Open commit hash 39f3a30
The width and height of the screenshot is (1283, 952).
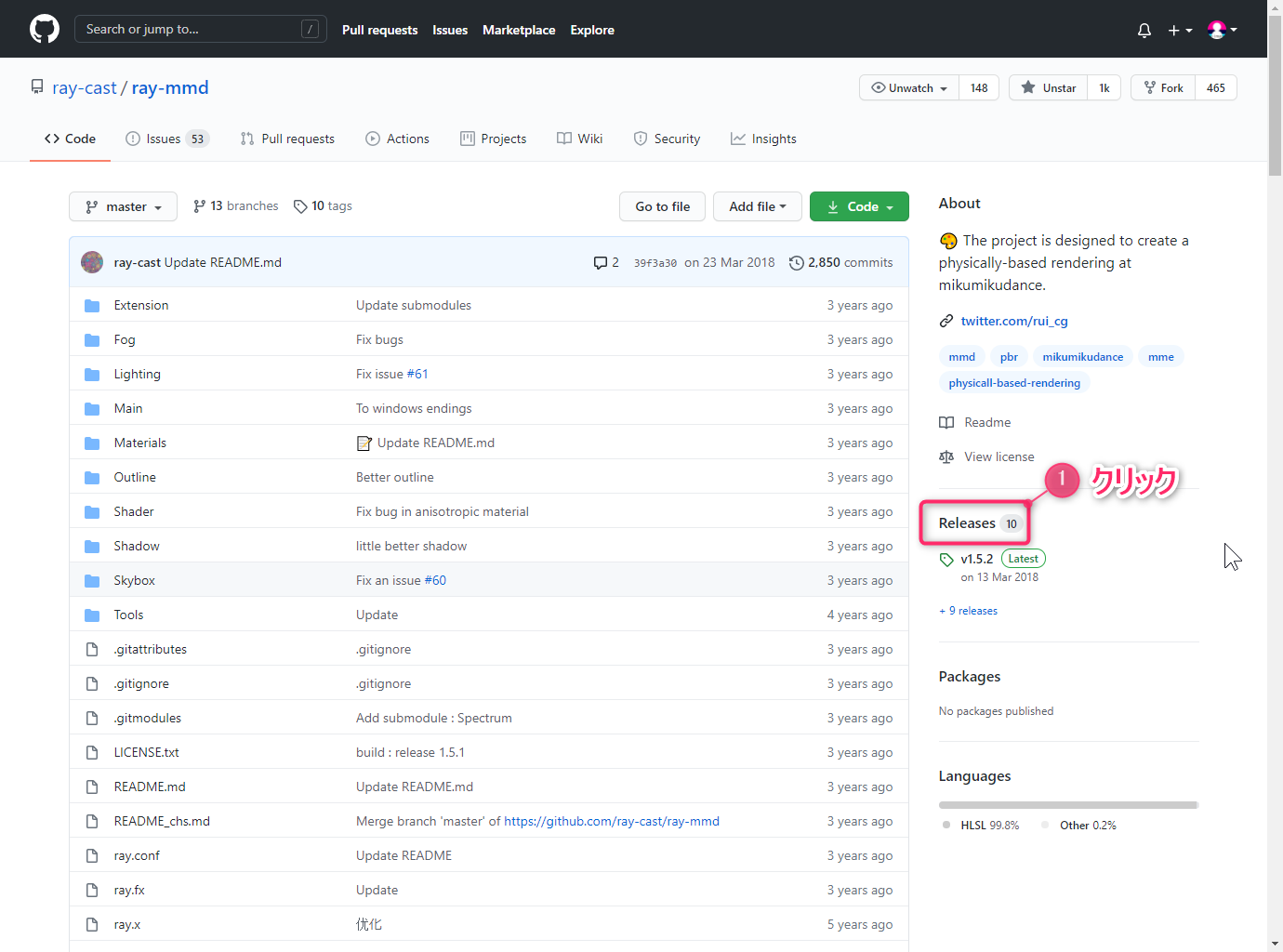pos(655,263)
